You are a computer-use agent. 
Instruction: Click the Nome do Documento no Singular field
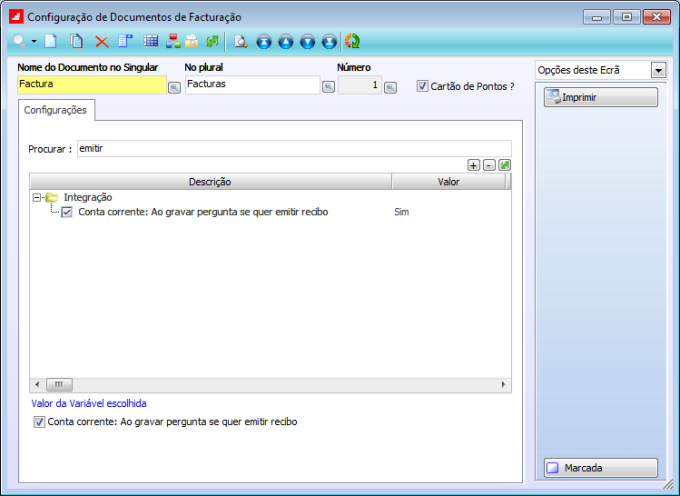pyautogui.click(x=92, y=85)
